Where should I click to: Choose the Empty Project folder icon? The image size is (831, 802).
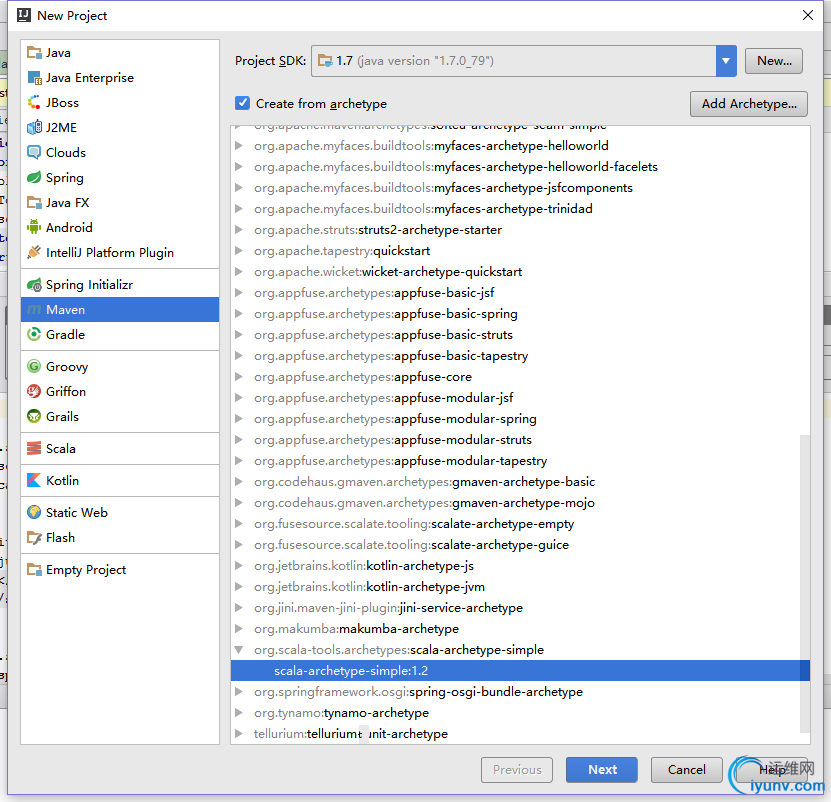34,569
